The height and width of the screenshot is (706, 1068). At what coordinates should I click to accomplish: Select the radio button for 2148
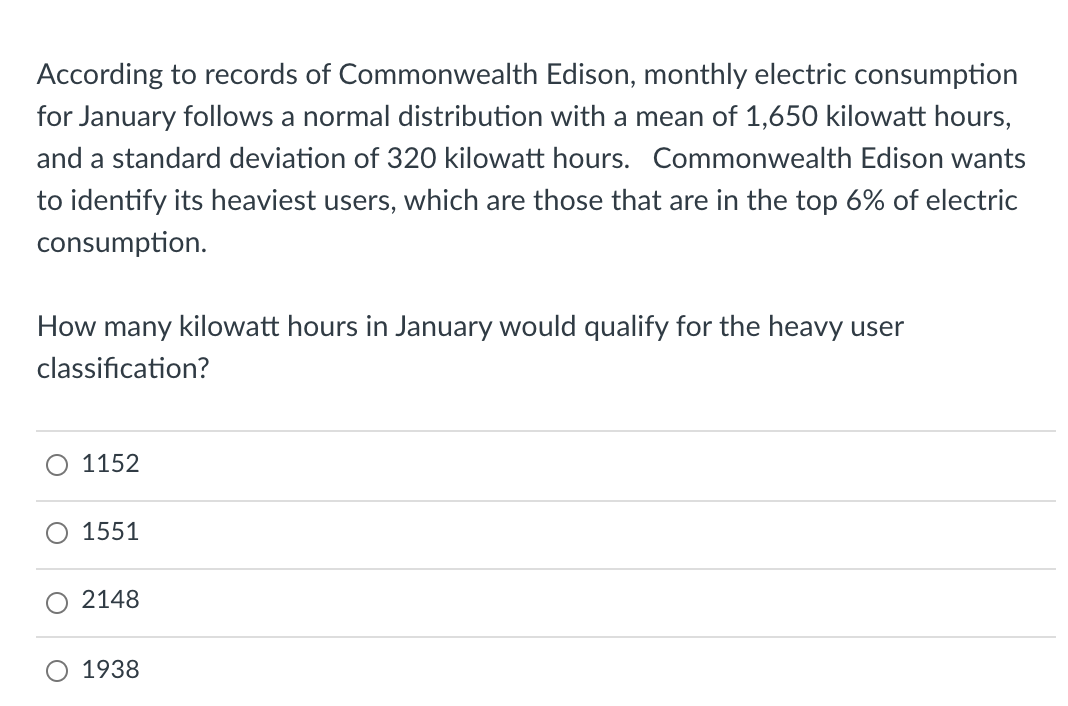57,601
